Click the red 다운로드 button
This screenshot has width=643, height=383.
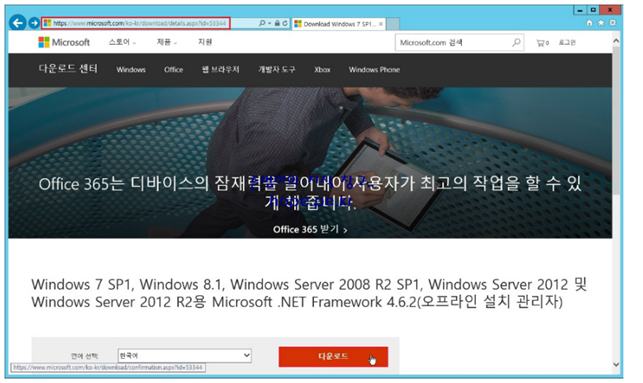[x=333, y=356]
